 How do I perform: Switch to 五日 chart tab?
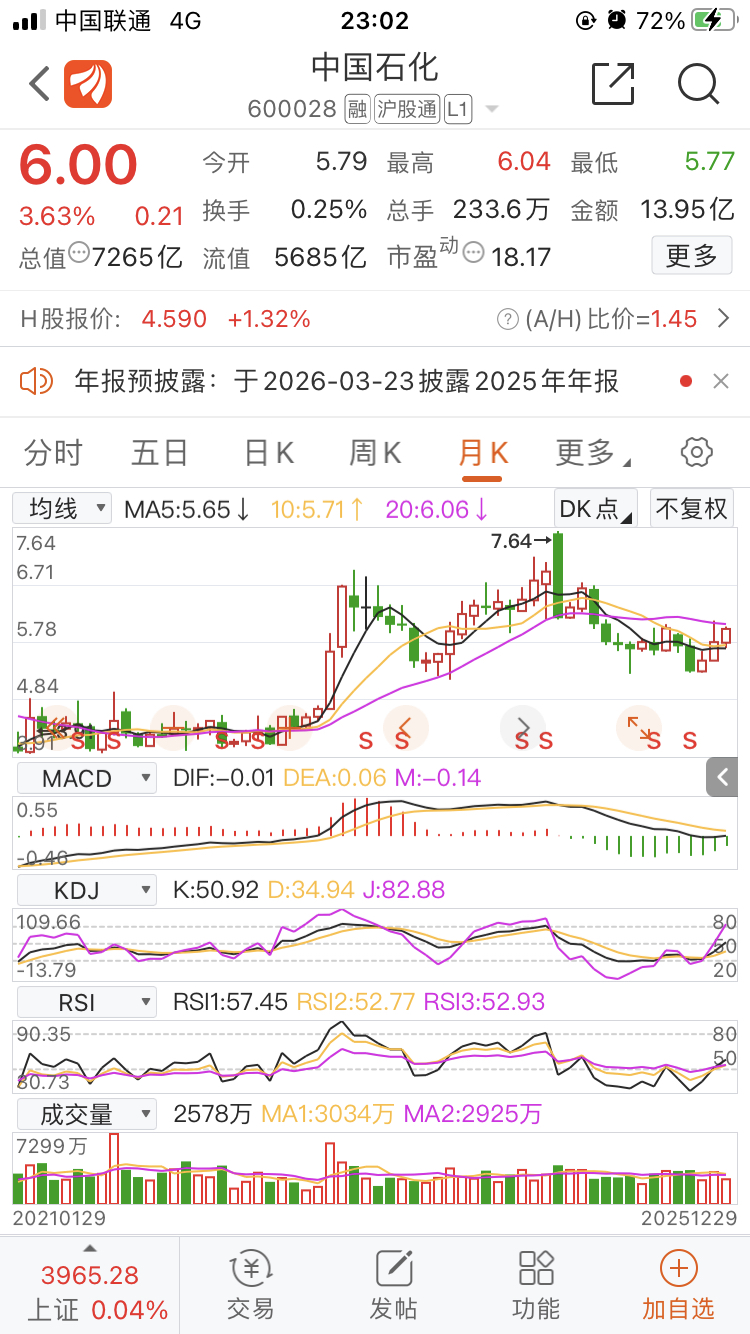tap(160, 453)
